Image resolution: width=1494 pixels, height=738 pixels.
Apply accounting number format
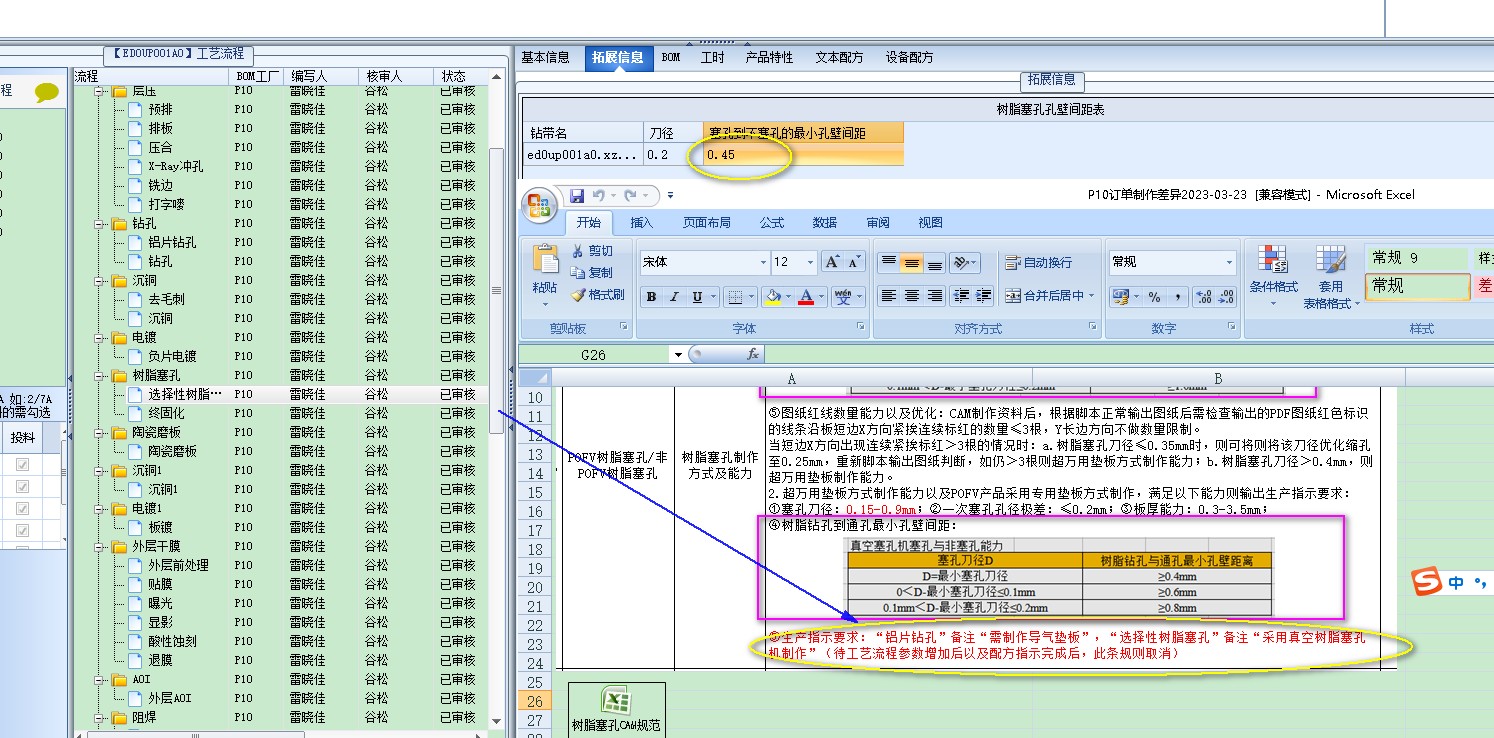coord(1120,297)
